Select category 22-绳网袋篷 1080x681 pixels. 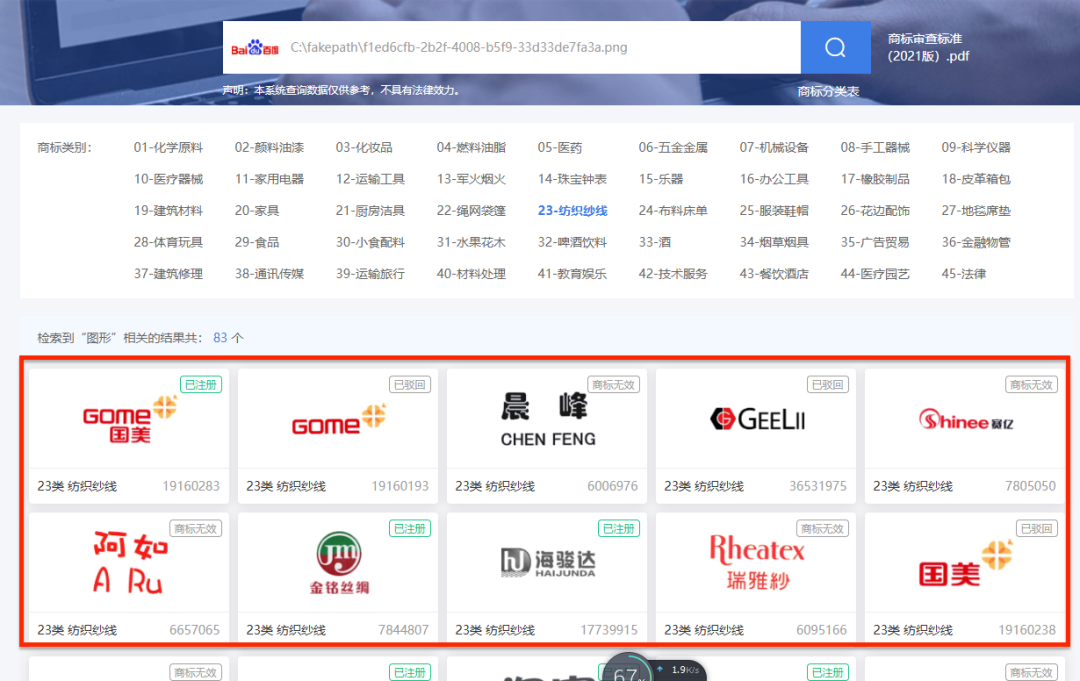471,211
